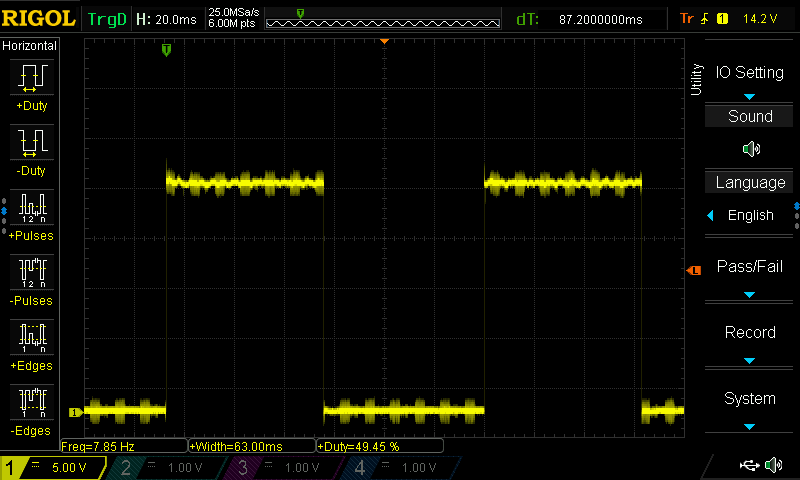Image resolution: width=800 pixels, height=480 pixels.
Task: Open the IO Setting menu
Action: coord(749,72)
